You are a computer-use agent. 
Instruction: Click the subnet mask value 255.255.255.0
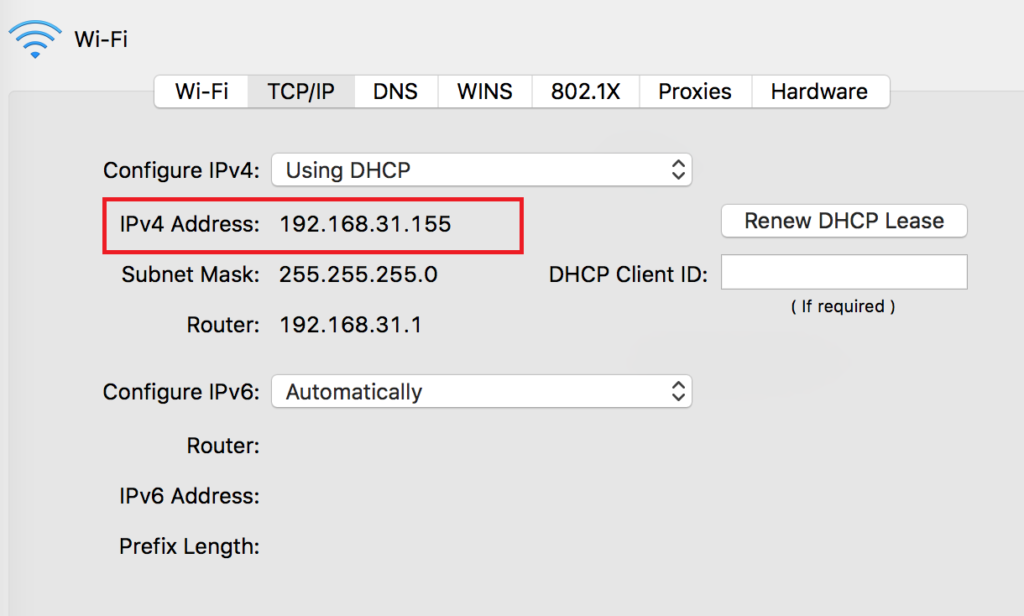click(358, 274)
